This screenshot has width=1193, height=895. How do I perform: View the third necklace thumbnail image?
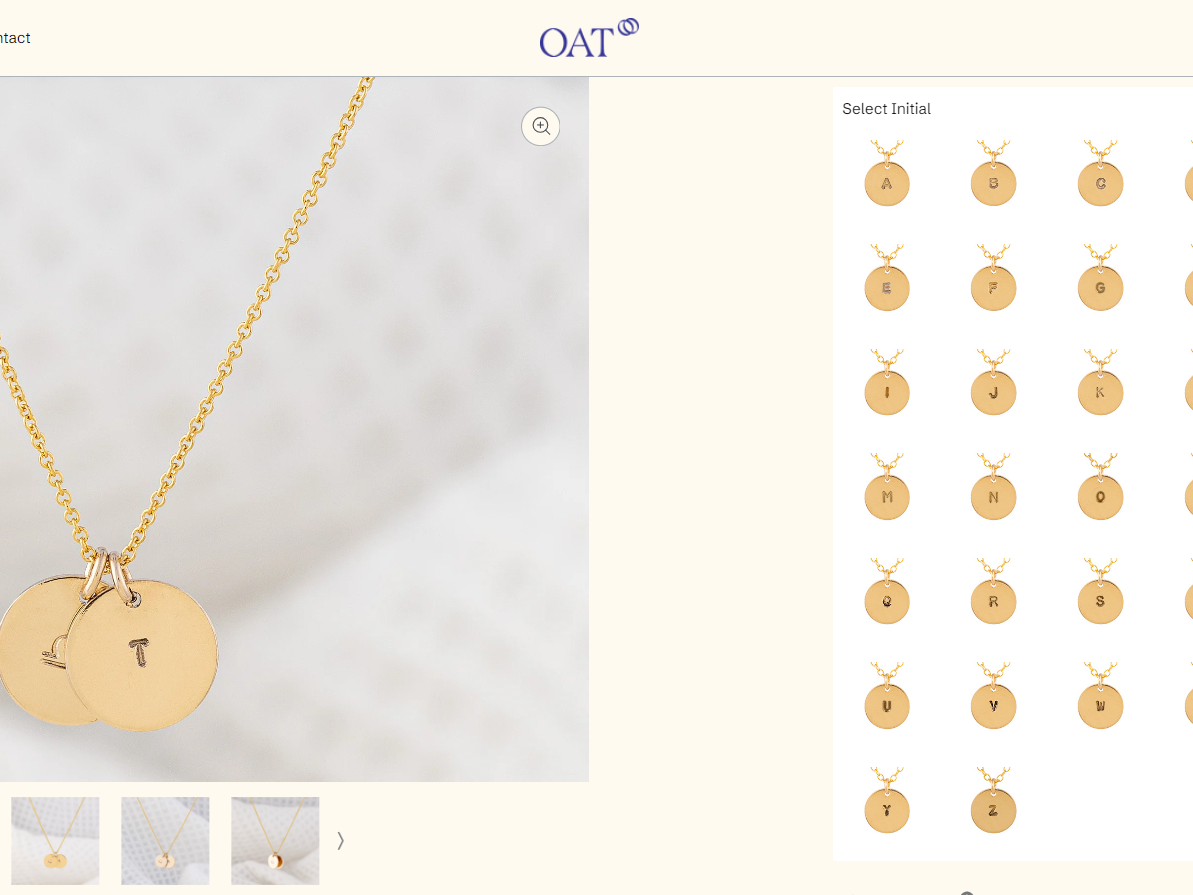pos(275,841)
